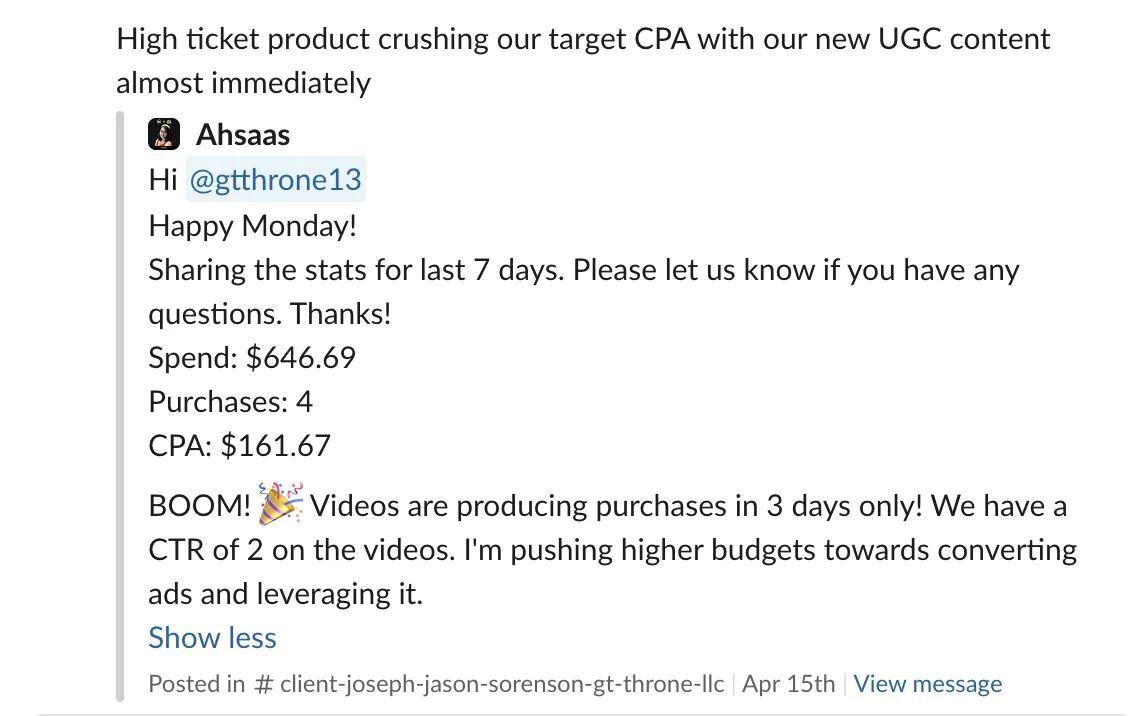Click the 'Happy Monday!' line
The image size is (1128, 716).
pos(253,225)
